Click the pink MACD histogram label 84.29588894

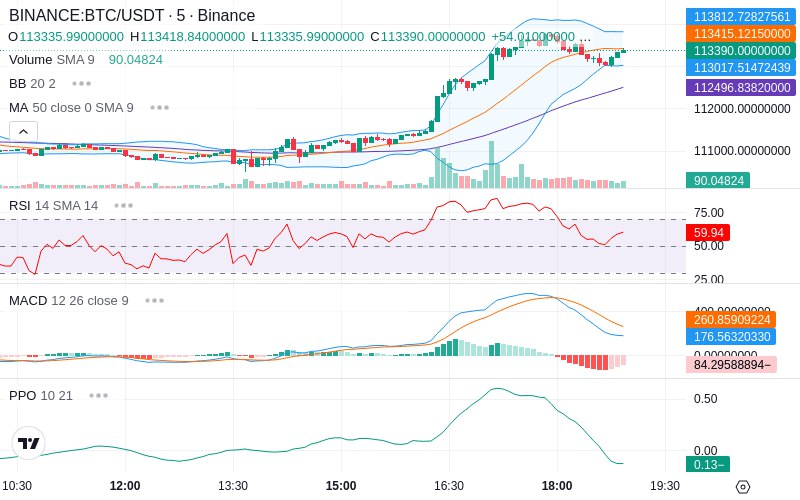click(731, 364)
